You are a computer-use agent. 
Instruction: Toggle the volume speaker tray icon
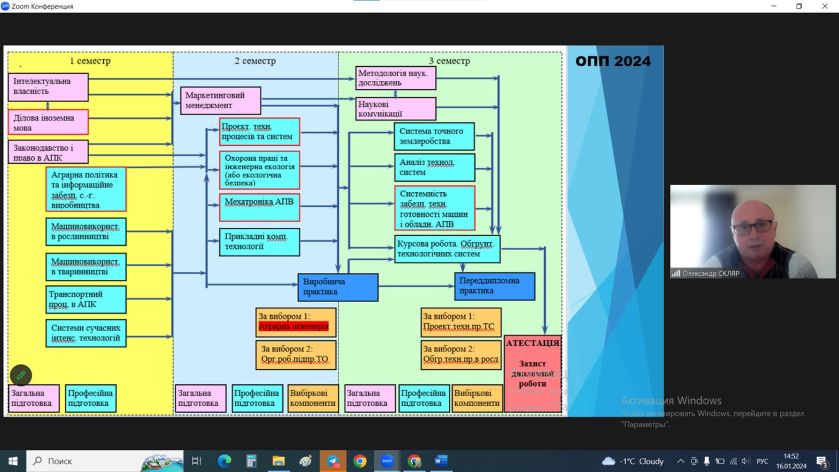click(746, 461)
